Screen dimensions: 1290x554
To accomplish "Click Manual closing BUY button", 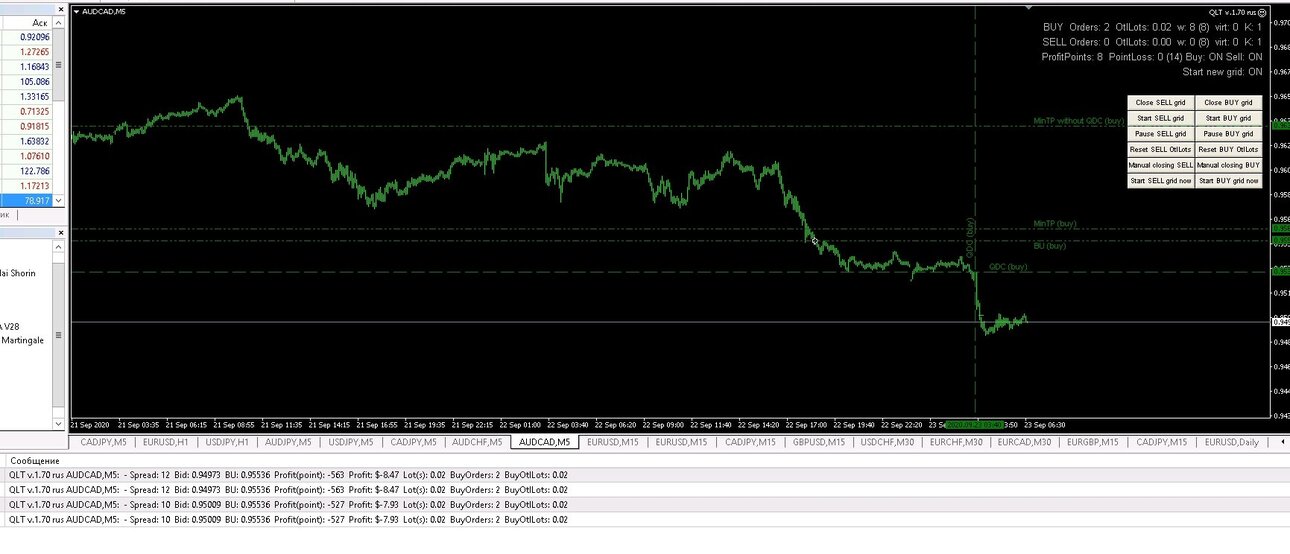I will [1228, 165].
